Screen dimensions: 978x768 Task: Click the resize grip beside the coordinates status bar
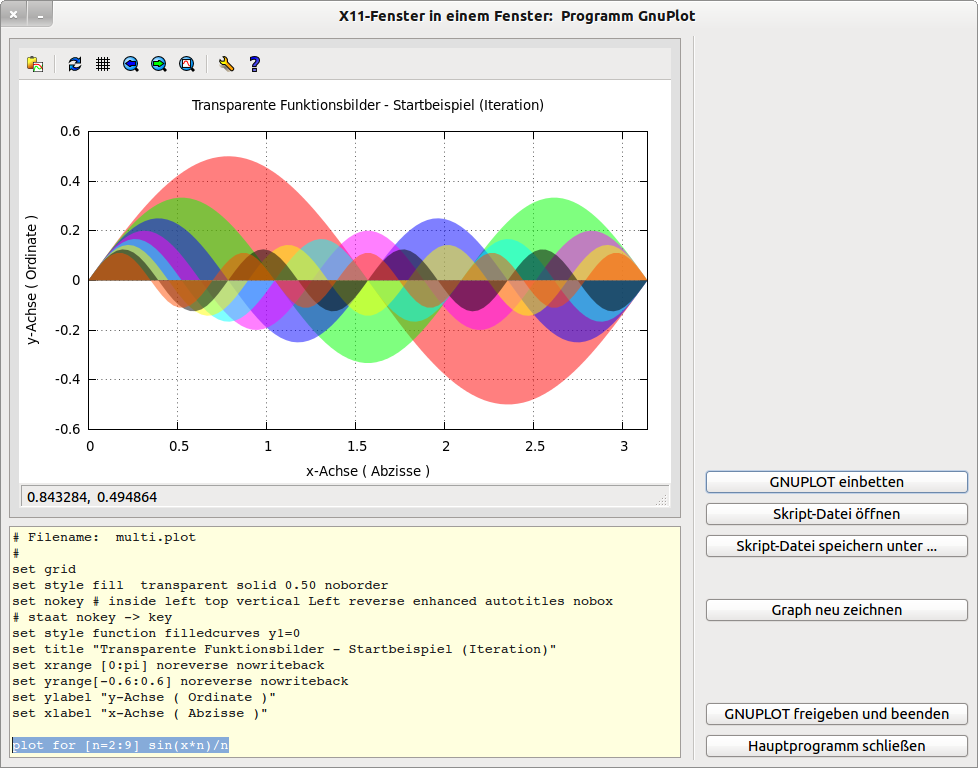click(x=660, y=498)
